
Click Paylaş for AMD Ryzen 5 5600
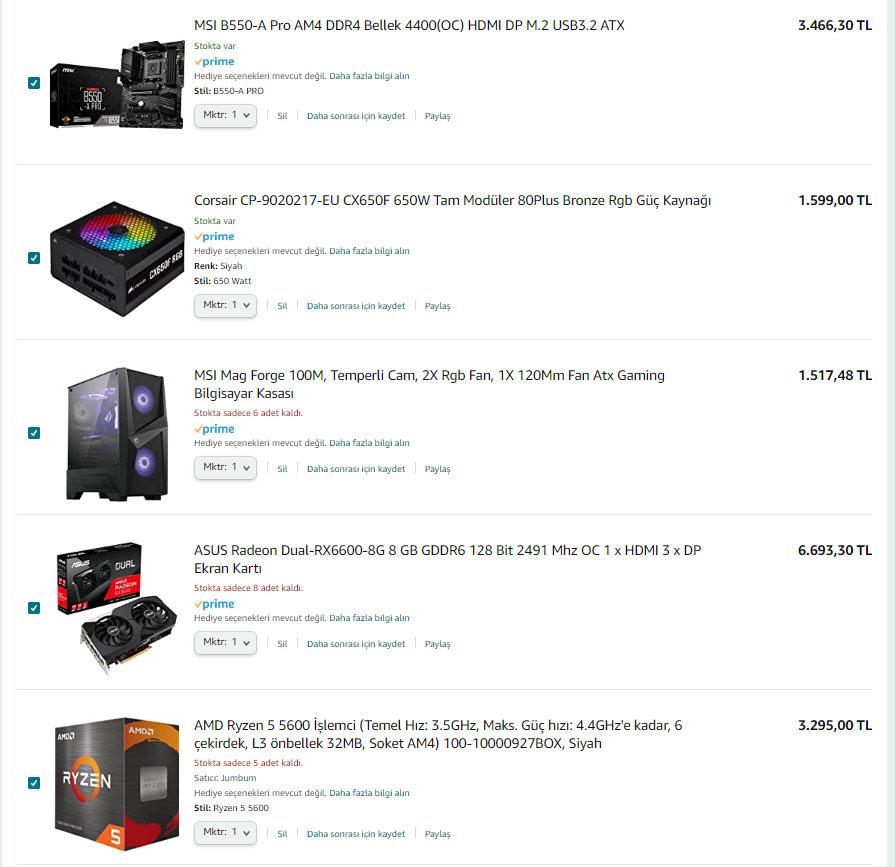(x=437, y=834)
